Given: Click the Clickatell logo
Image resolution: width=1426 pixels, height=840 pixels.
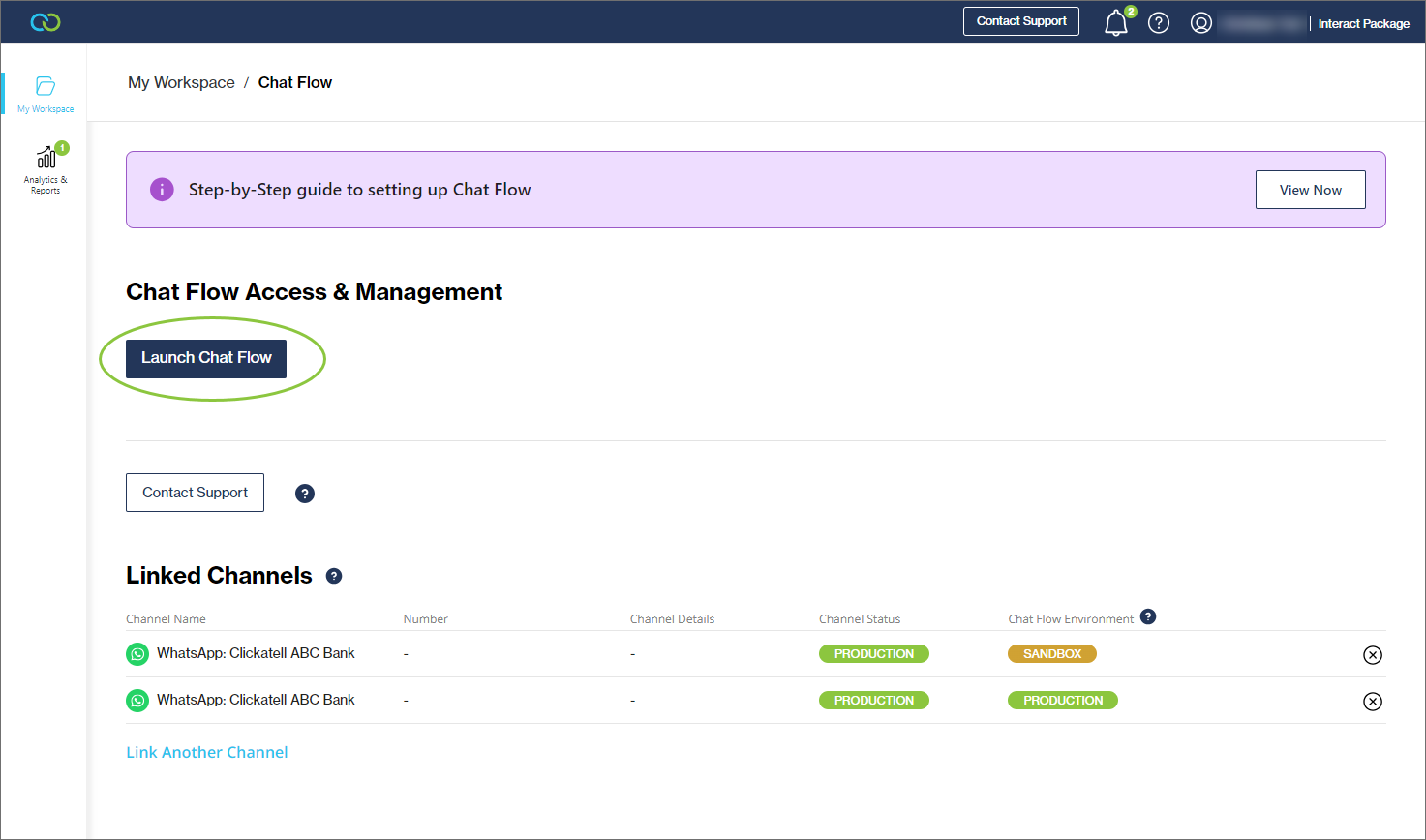Looking at the screenshot, I should click(x=45, y=20).
